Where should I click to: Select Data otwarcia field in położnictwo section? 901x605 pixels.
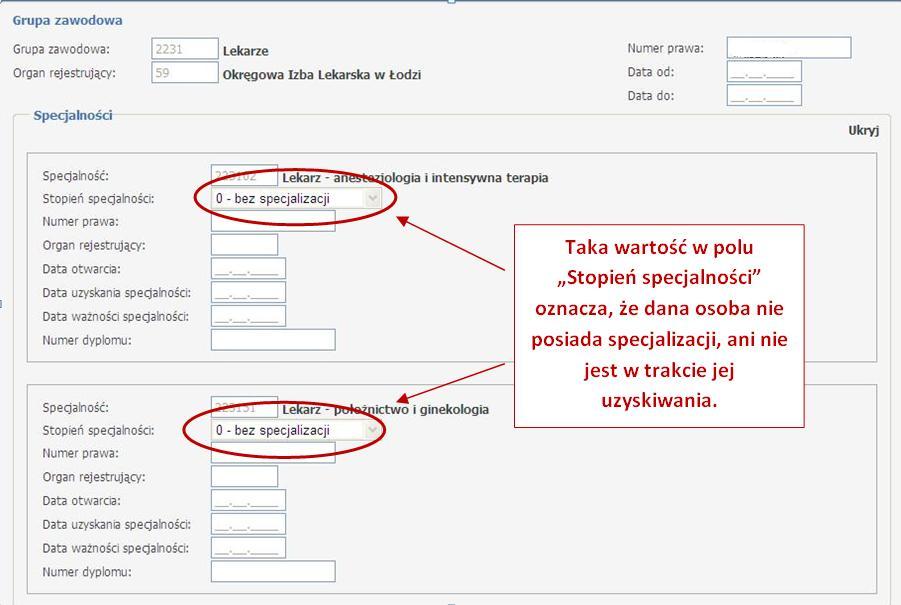coord(248,501)
